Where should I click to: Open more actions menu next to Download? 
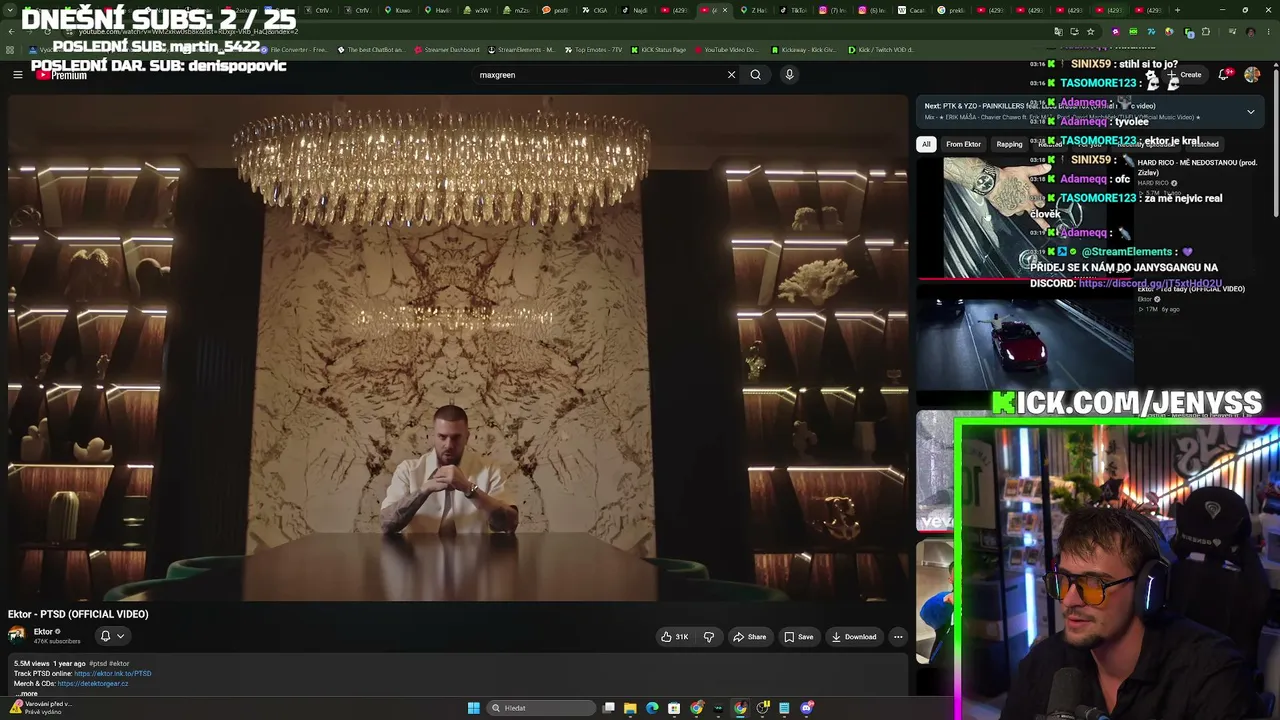click(898, 637)
